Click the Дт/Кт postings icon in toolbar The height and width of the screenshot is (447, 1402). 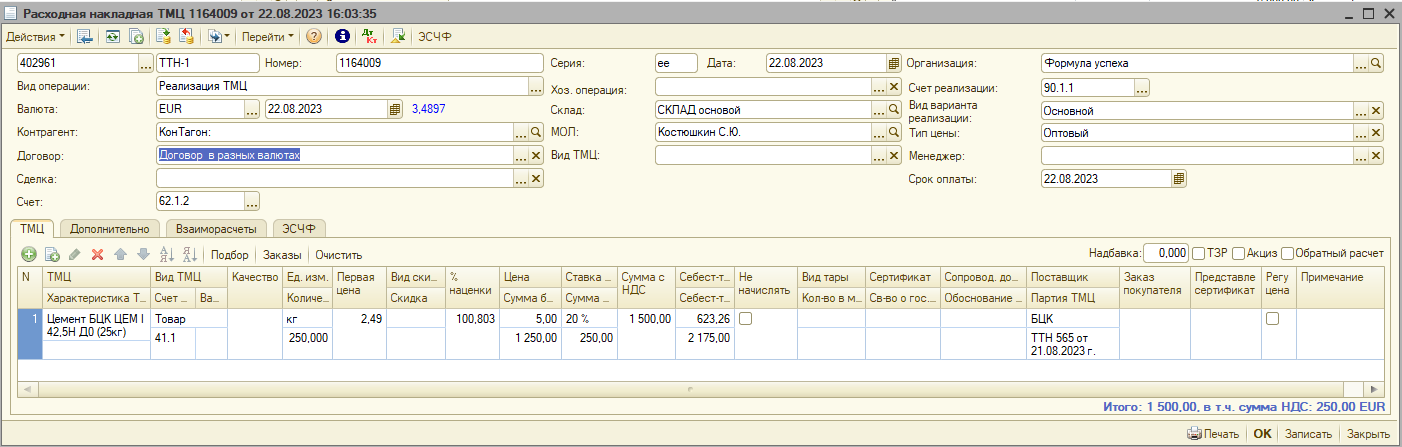pos(370,36)
